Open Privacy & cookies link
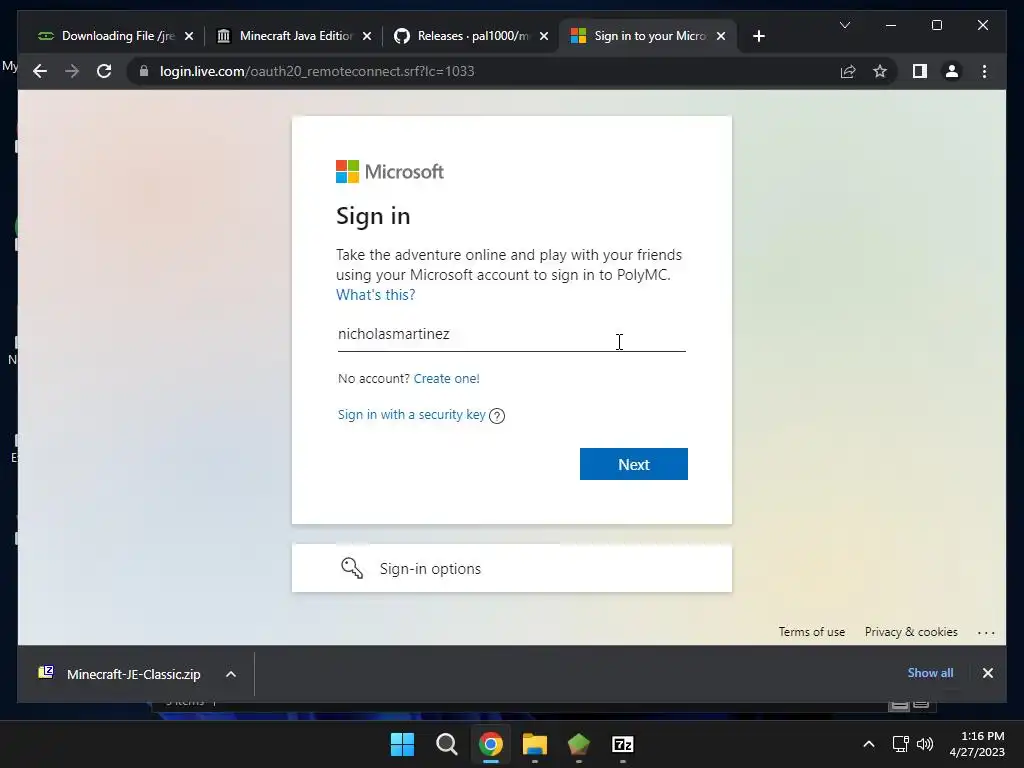The width and height of the screenshot is (1024, 768). (x=911, y=632)
